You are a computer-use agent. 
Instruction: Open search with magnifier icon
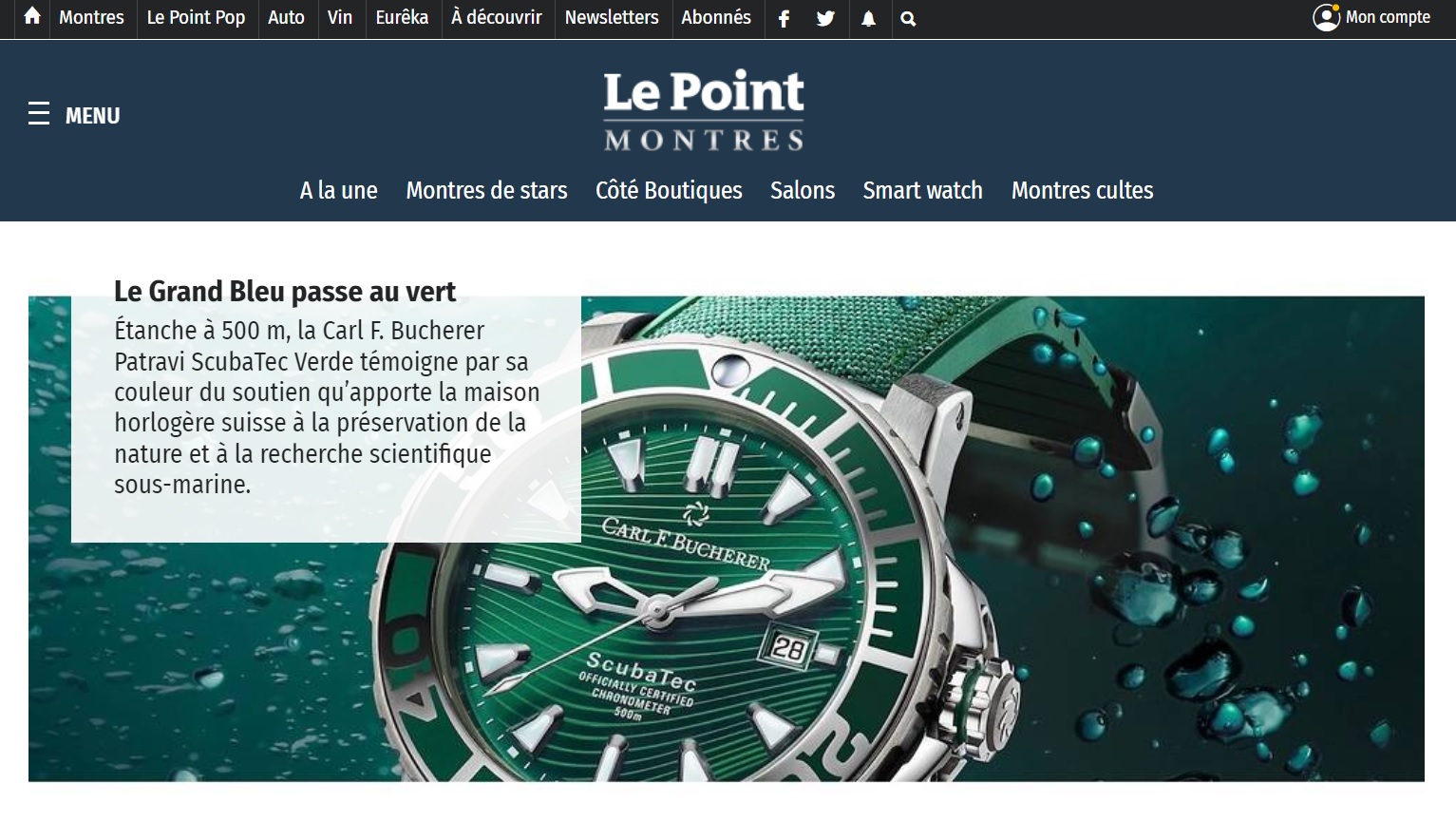908,18
